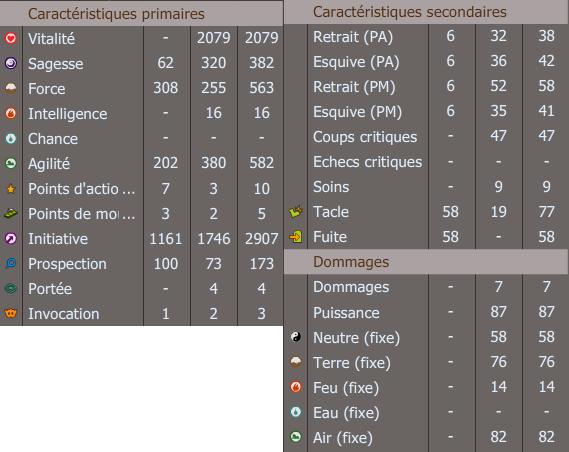Collapse the Caractéristiques primaires header
Viewport: 569px width, 452px height.
[142, 14]
